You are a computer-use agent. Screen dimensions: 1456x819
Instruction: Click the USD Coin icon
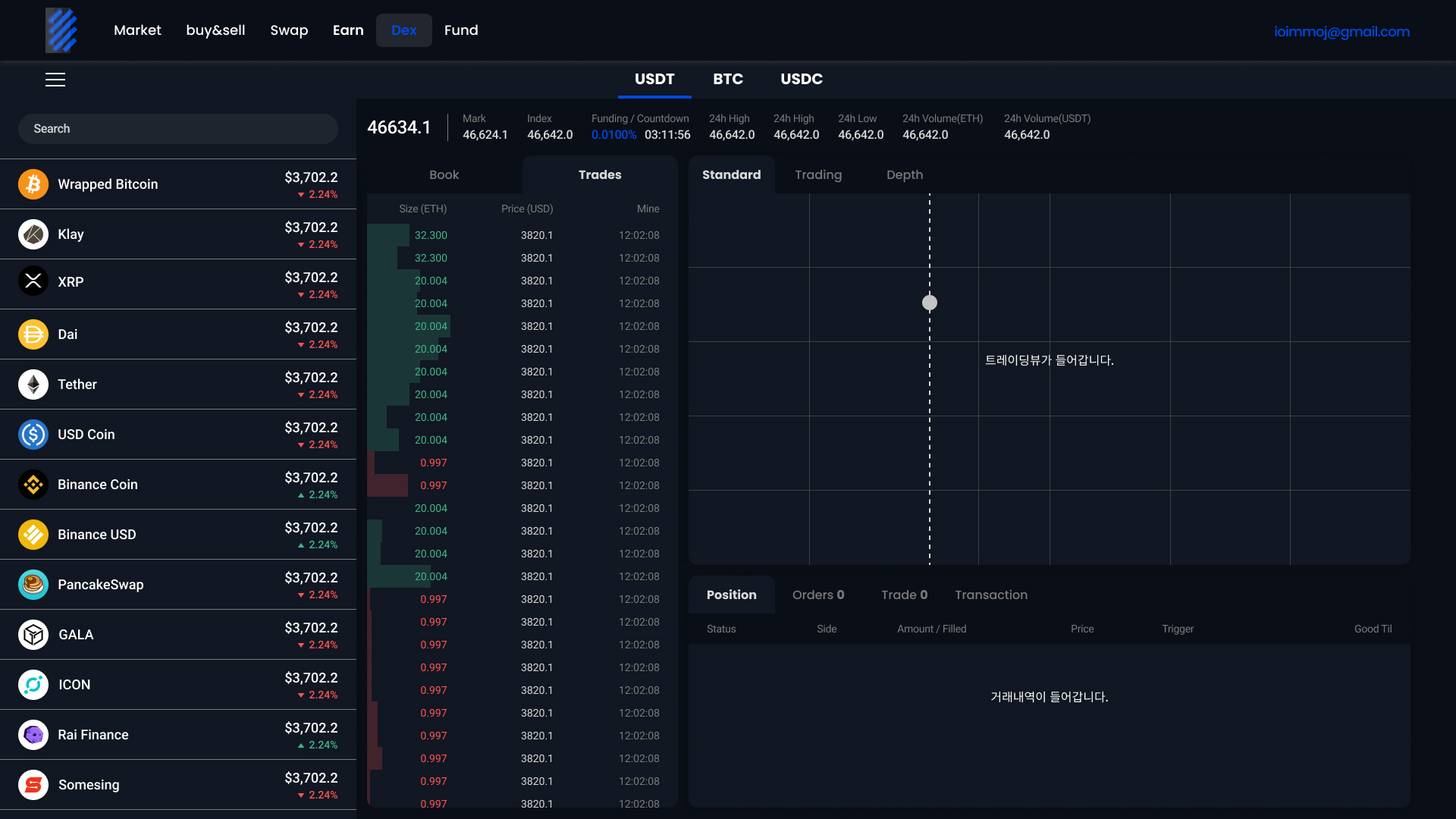[33, 435]
